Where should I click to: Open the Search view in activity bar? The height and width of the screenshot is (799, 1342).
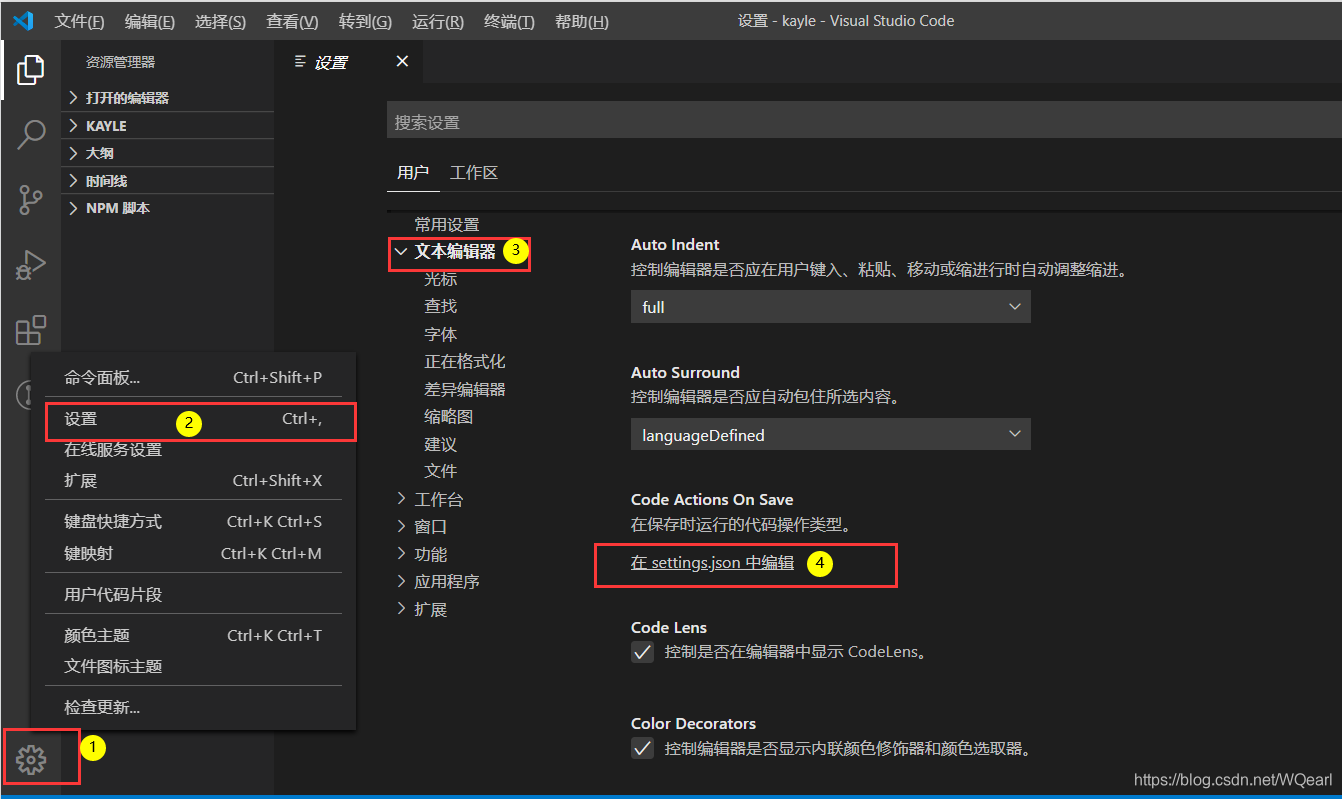[31, 134]
